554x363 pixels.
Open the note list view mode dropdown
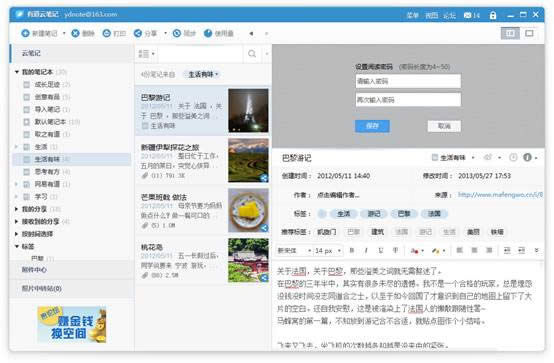click(x=147, y=54)
